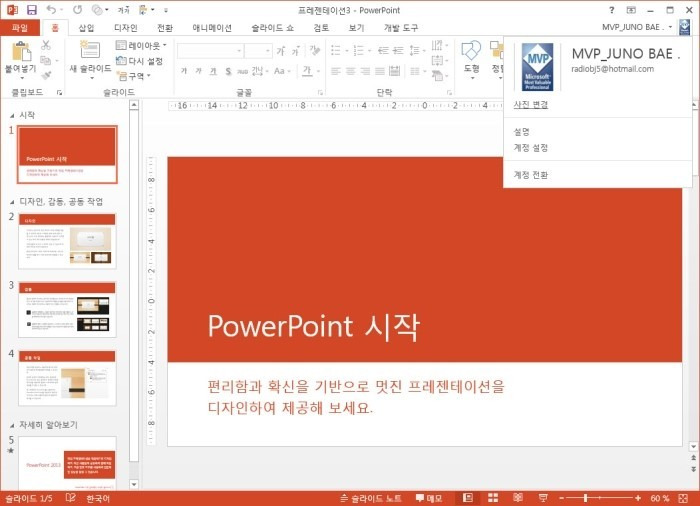Collapse the 자세히 알아보기 section

12,425
